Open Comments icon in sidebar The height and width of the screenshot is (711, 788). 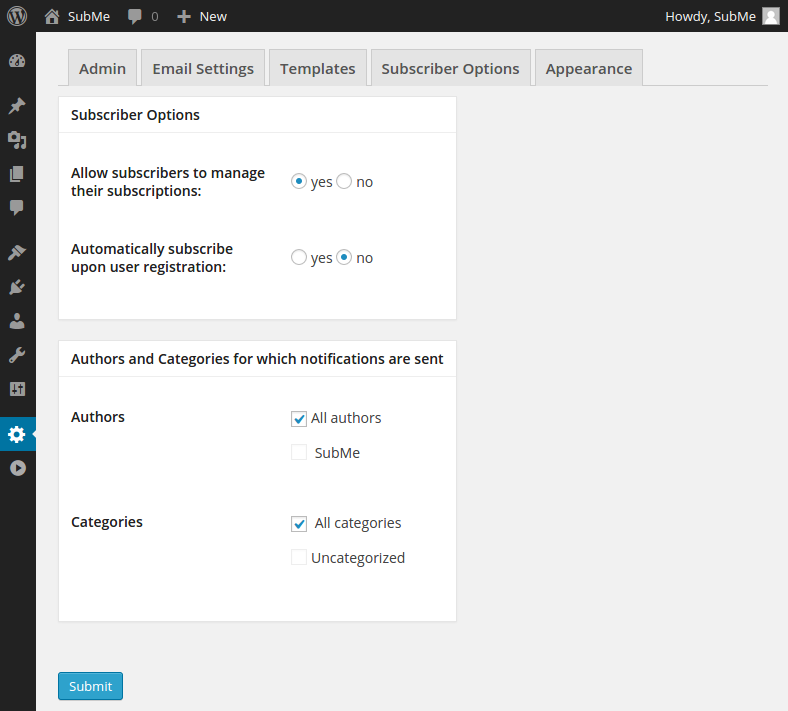tap(17, 208)
